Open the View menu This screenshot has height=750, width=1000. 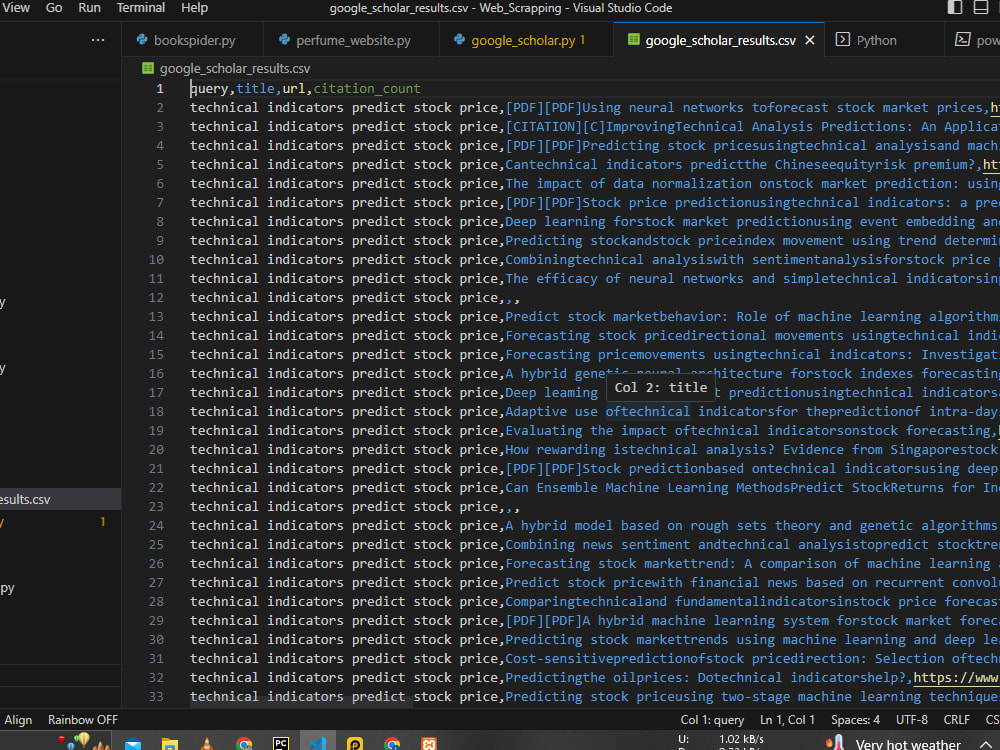(17, 8)
